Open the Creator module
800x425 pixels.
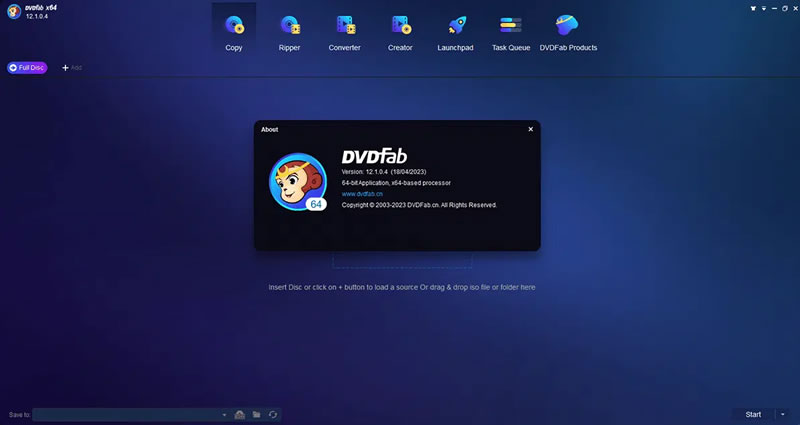tap(400, 33)
